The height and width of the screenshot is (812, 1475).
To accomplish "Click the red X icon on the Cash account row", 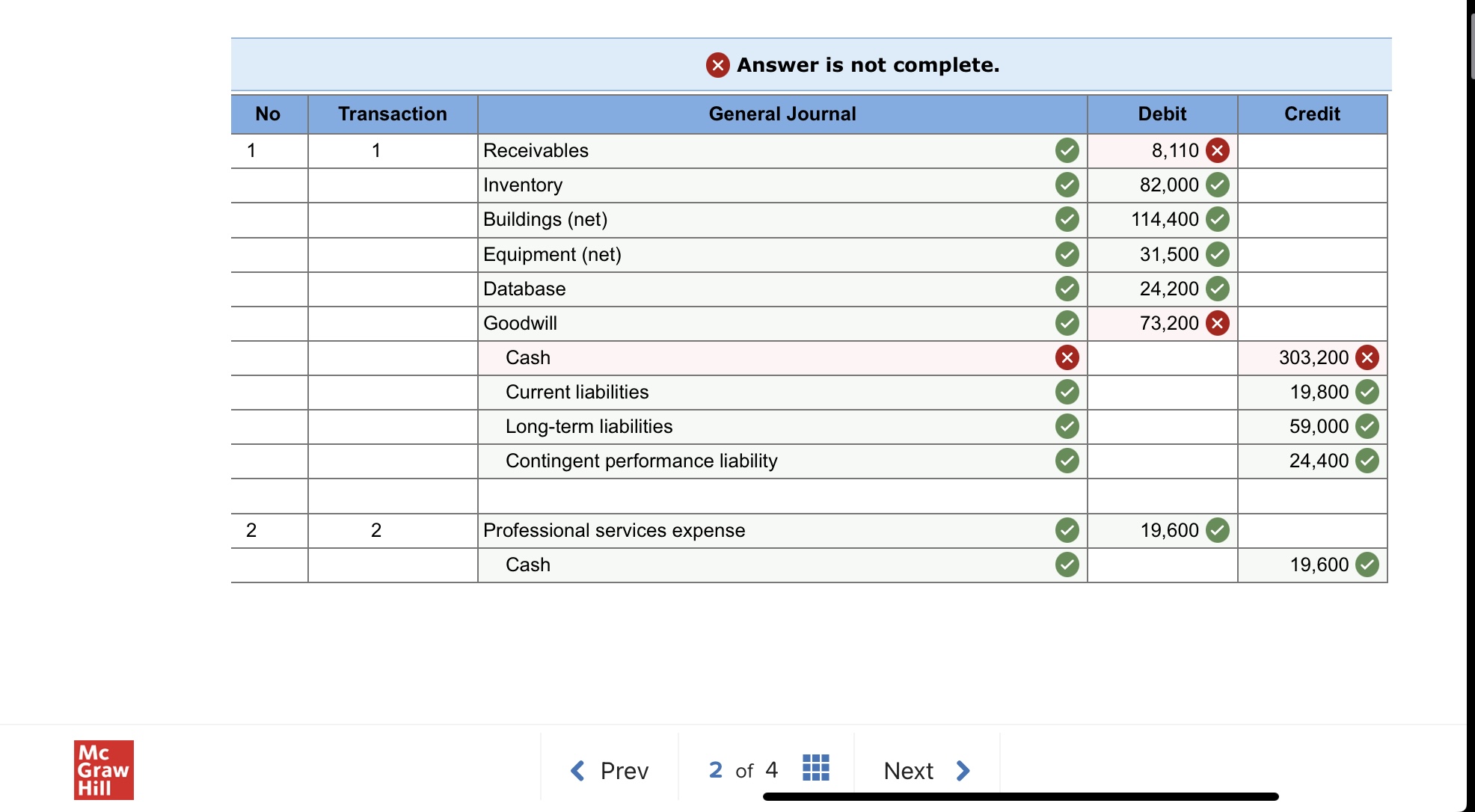I will pyautogui.click(x=1067, y=358).
